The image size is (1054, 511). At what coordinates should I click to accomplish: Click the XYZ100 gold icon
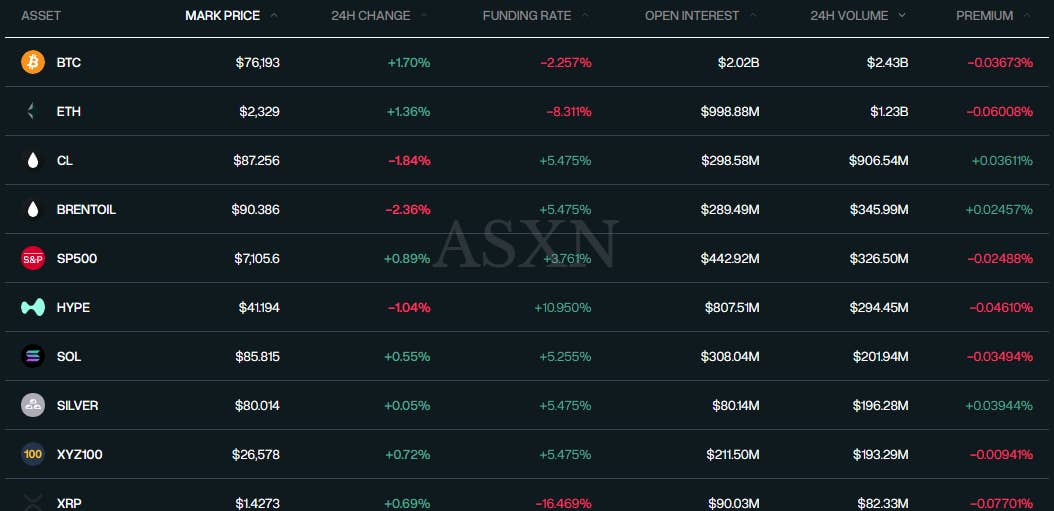33,454
